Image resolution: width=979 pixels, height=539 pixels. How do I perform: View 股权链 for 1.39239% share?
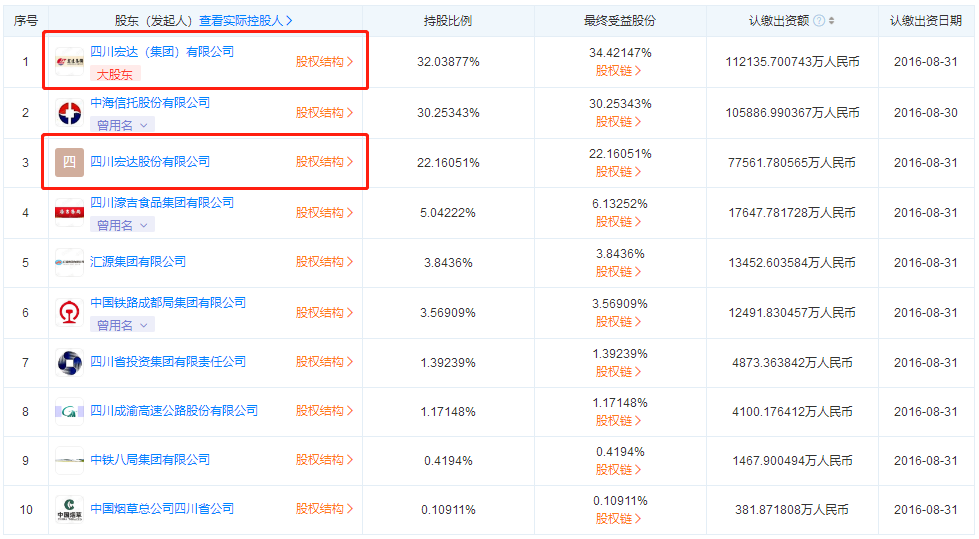click(618, 372)
